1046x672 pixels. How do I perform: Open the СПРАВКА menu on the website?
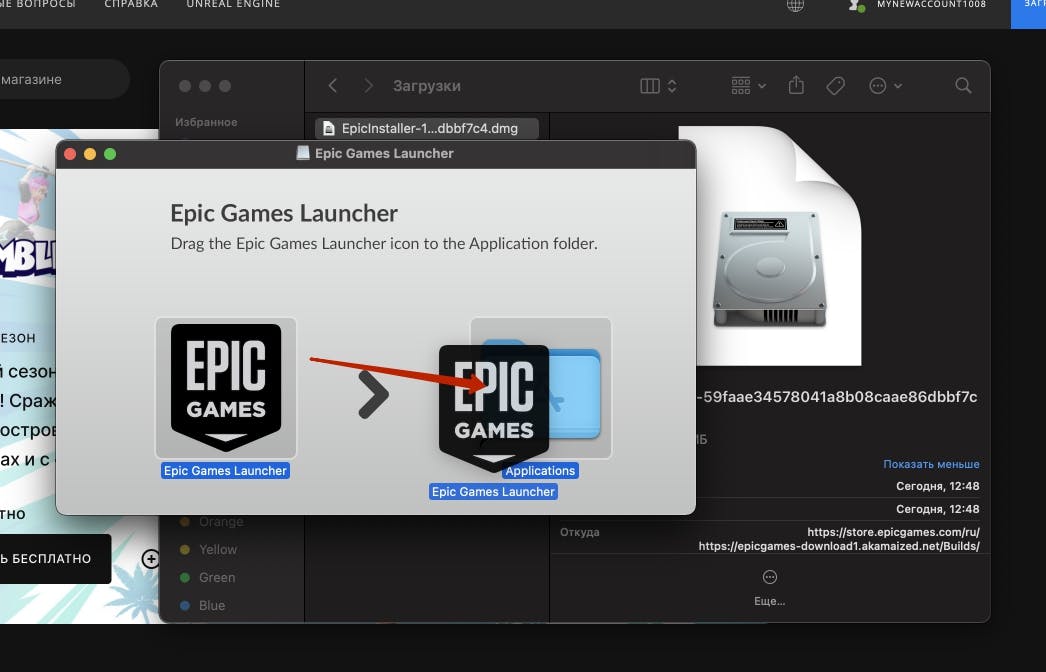(131, 4)
